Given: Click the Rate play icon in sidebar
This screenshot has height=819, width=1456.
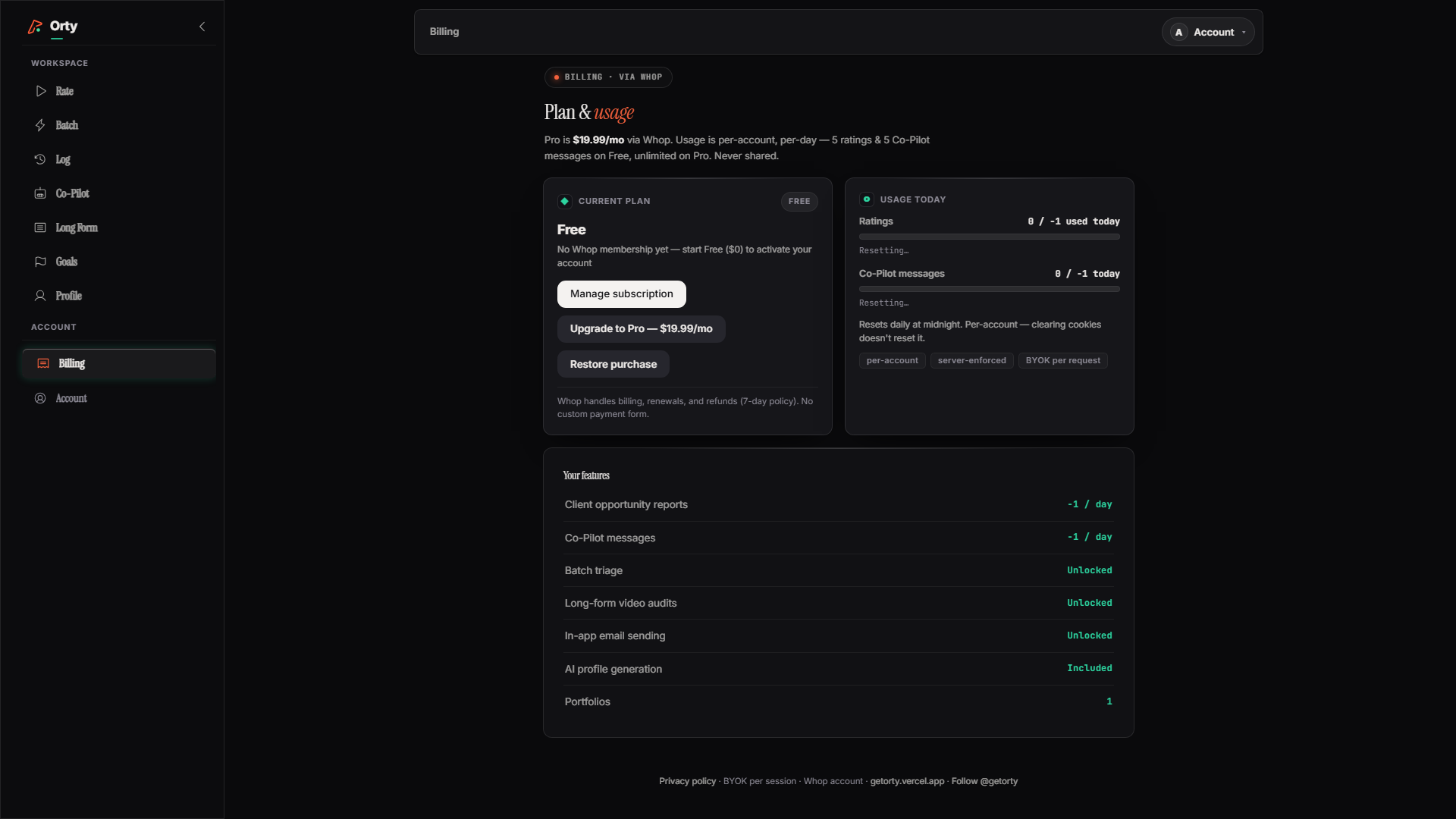Looking at the screenshot, I should point(41,91).
